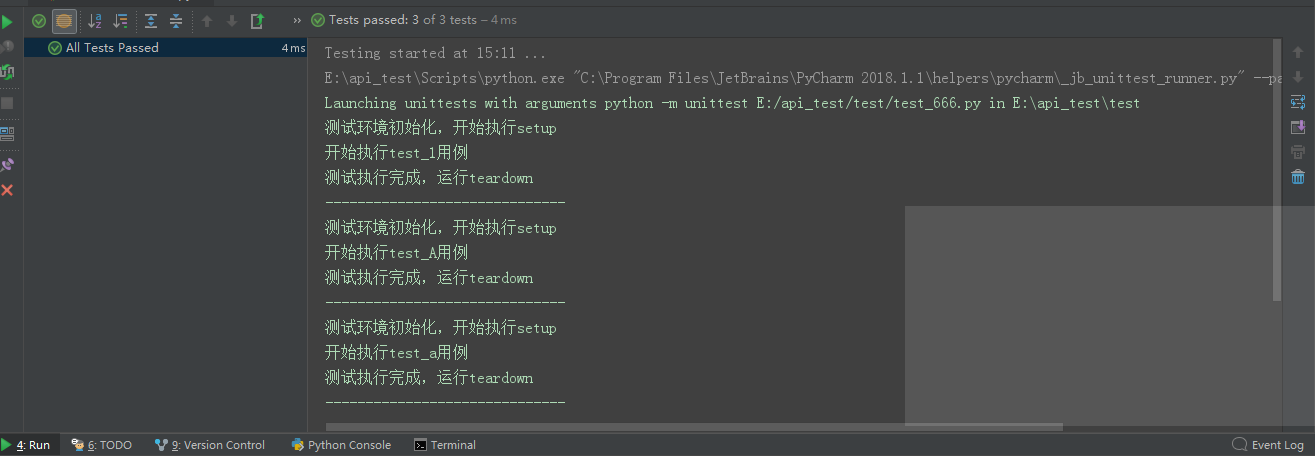Toggle Show Passed tests filter
1315x456 pixels.
(39, 21)
